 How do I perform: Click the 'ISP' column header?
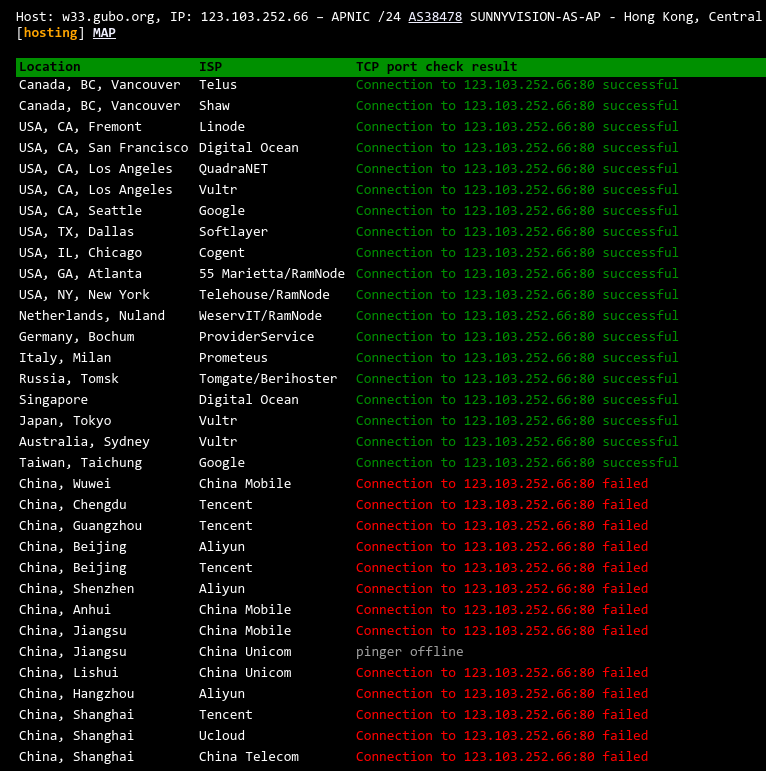[x=210, y=67]
